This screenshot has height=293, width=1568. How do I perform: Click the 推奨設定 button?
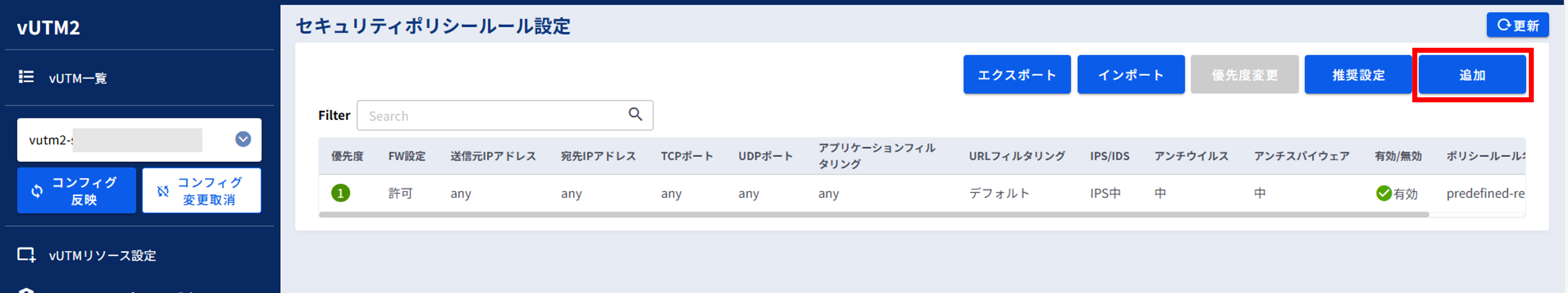pos(1358,74)
